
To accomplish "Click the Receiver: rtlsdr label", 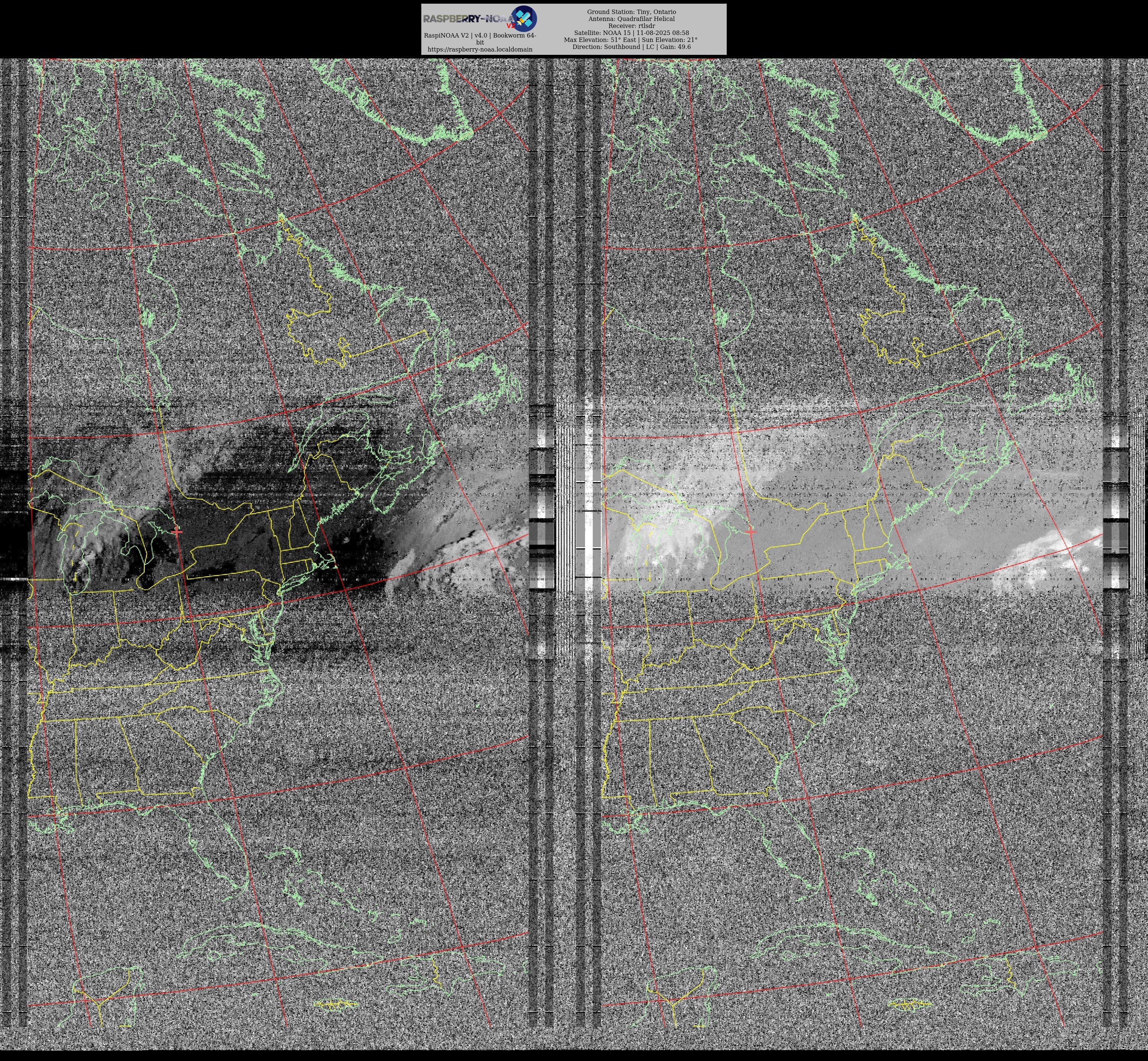I will click(631, 26).
